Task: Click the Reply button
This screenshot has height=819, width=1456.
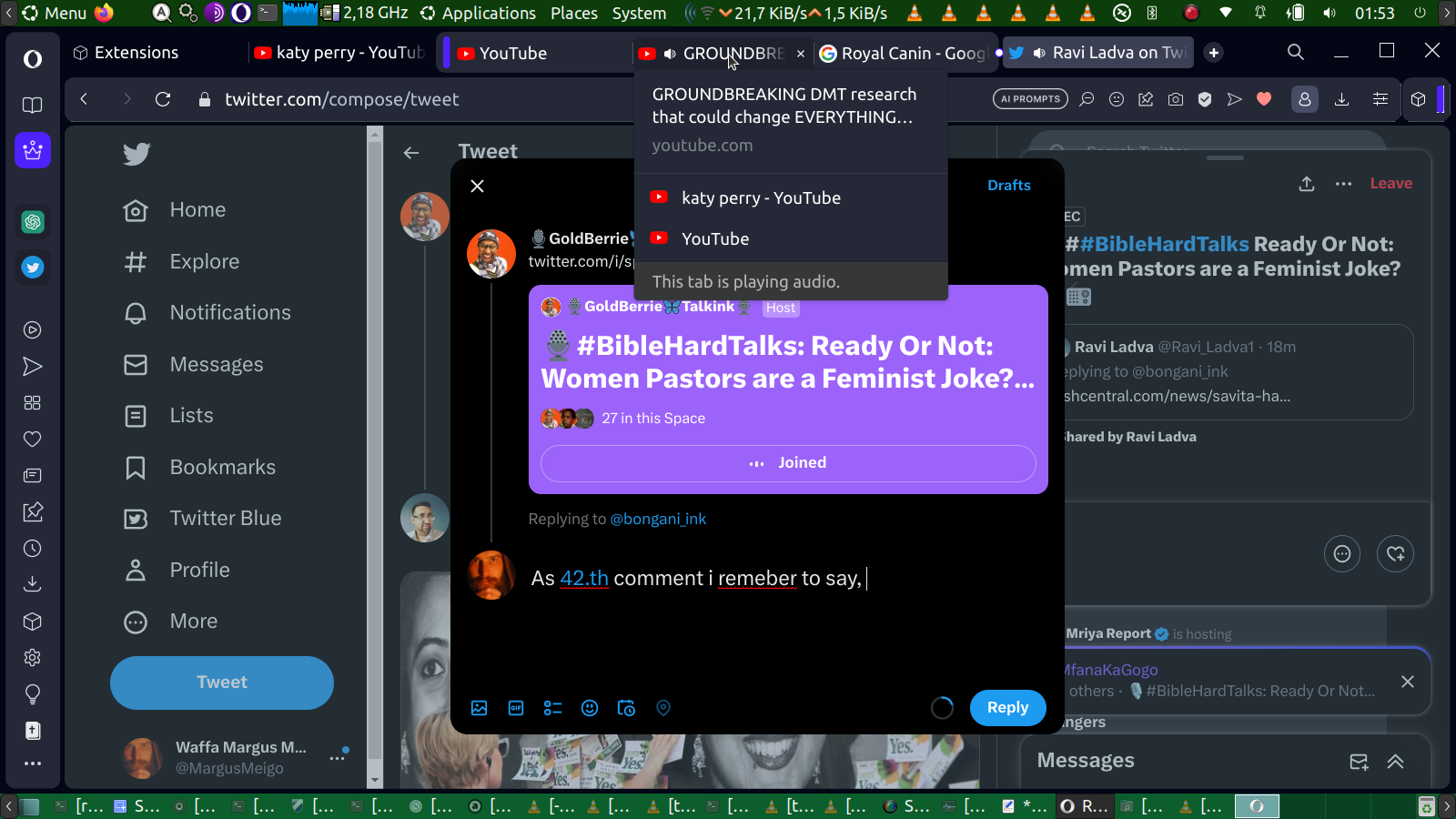Action: coord(1007,708)
